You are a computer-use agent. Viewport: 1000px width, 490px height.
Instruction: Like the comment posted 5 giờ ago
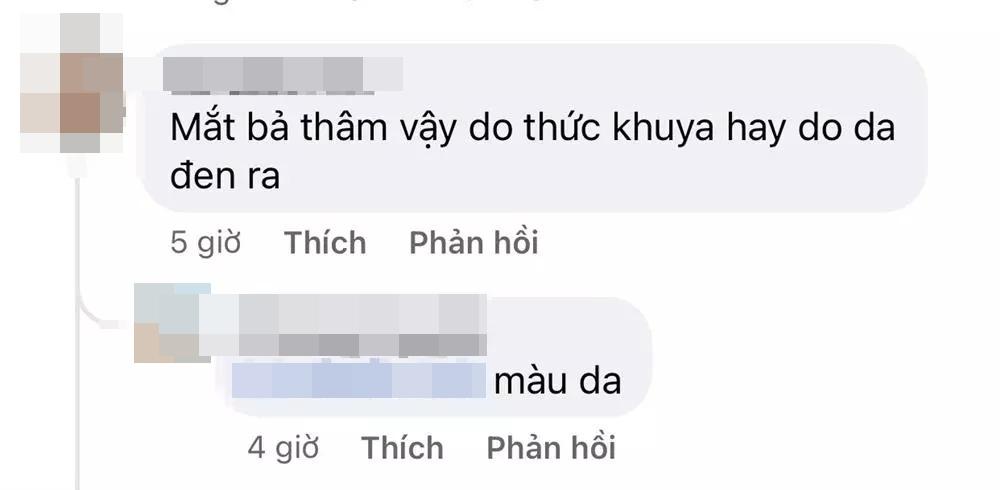(x=325, y=243)
